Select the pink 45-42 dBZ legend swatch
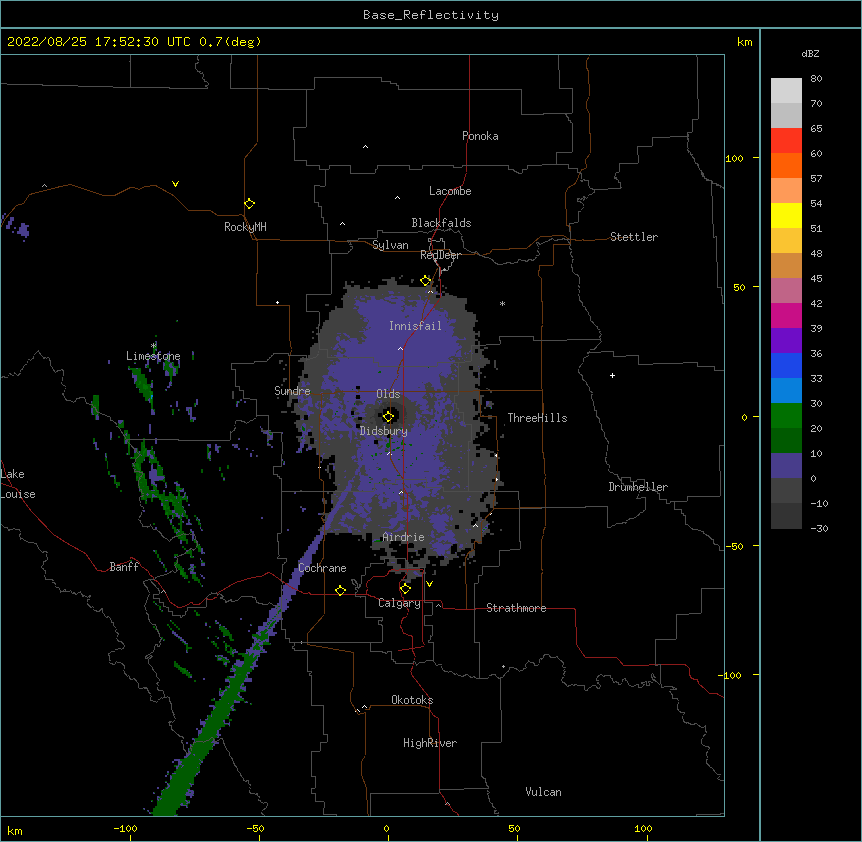The width and height of the screenshot is (862, 842). coord(786,291)
